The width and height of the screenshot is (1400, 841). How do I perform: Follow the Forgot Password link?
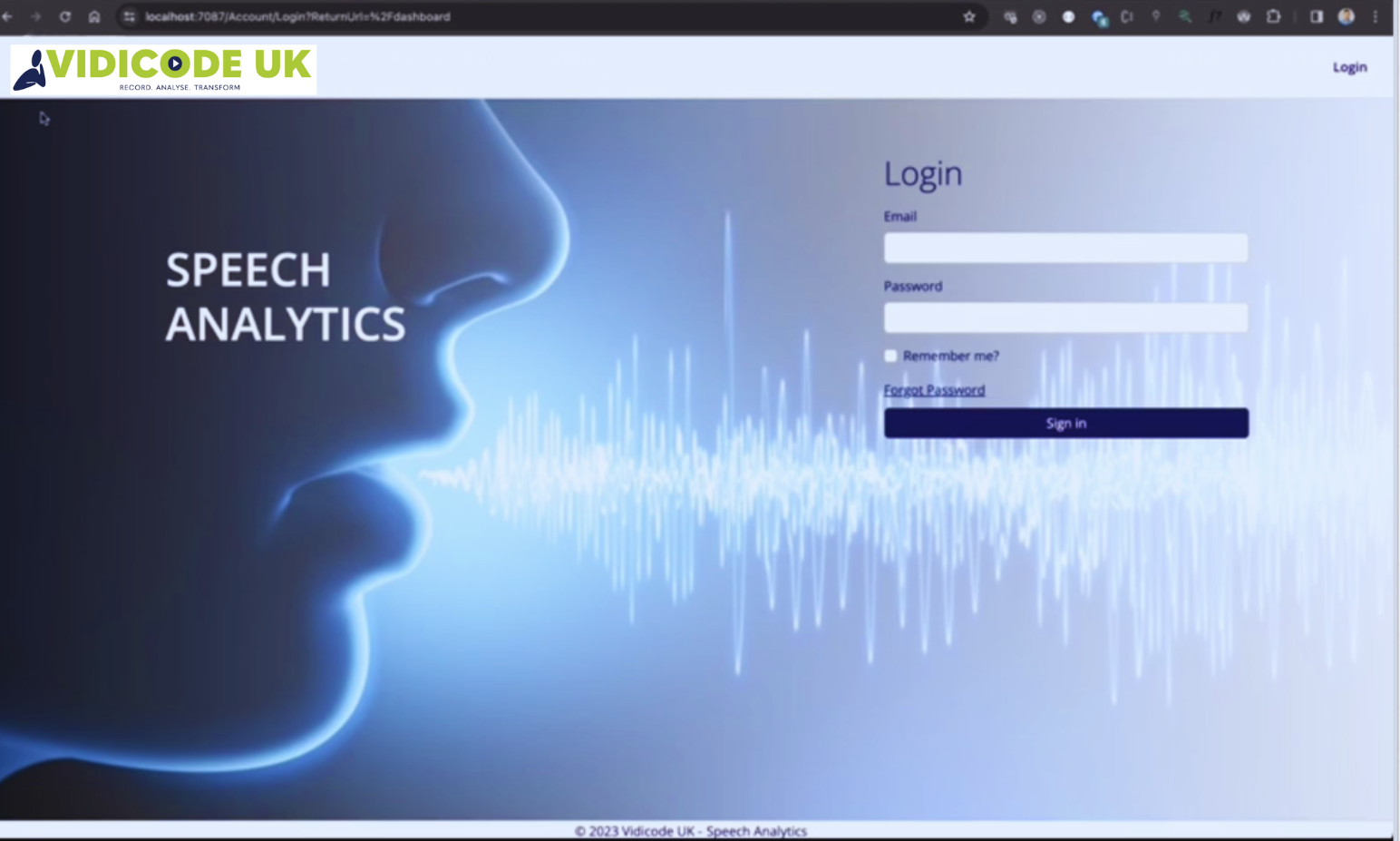pyautogui.click(x=934, y=390)
